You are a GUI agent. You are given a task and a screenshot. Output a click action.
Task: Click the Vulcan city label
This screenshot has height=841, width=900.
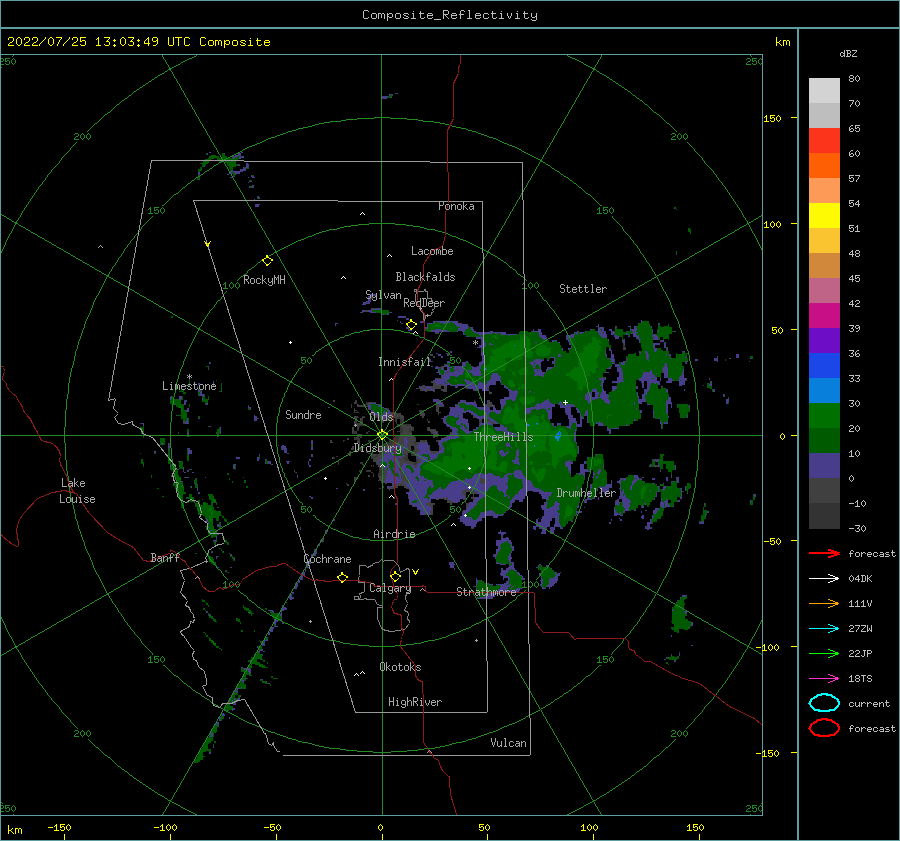pos(509,743)
